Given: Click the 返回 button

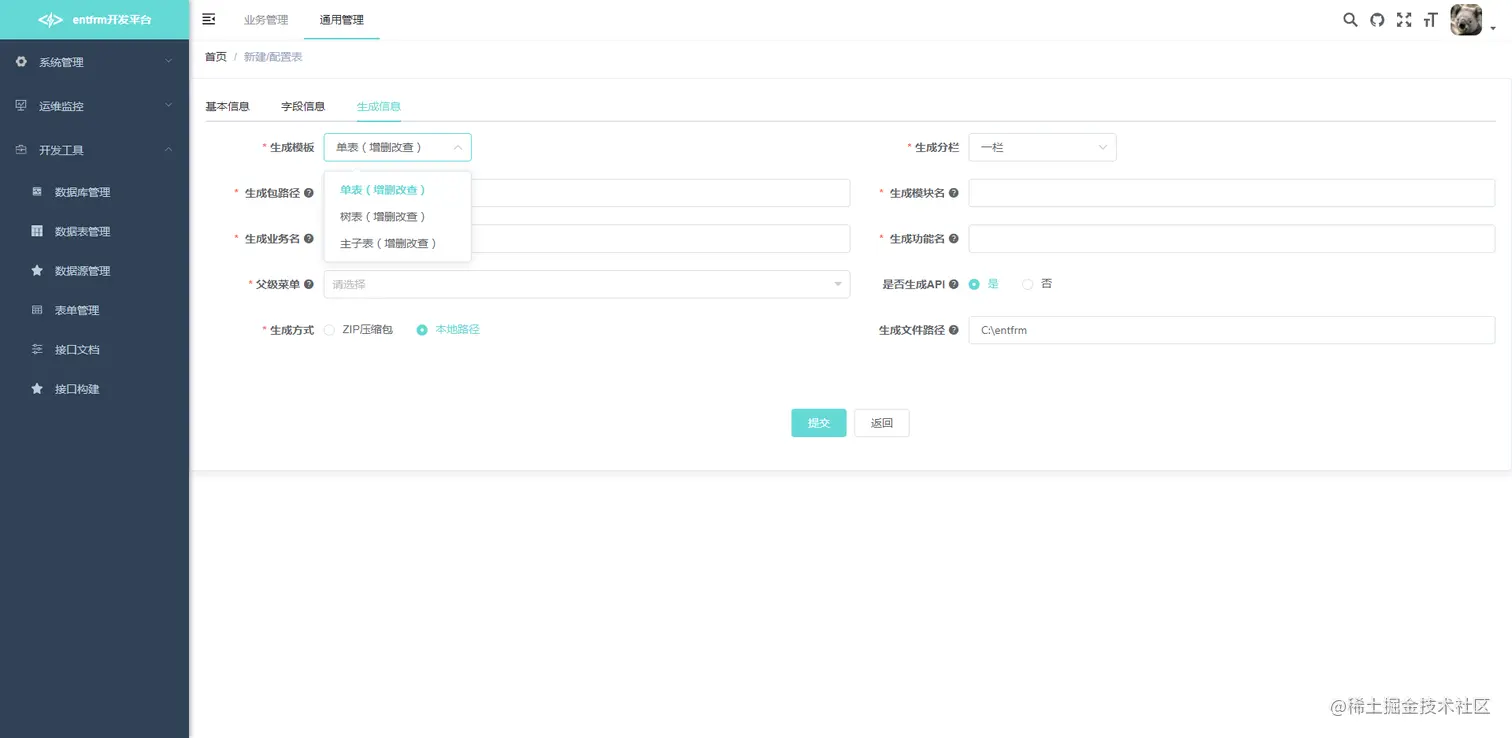Looking at the screenshot, I should tap(882, 423).
